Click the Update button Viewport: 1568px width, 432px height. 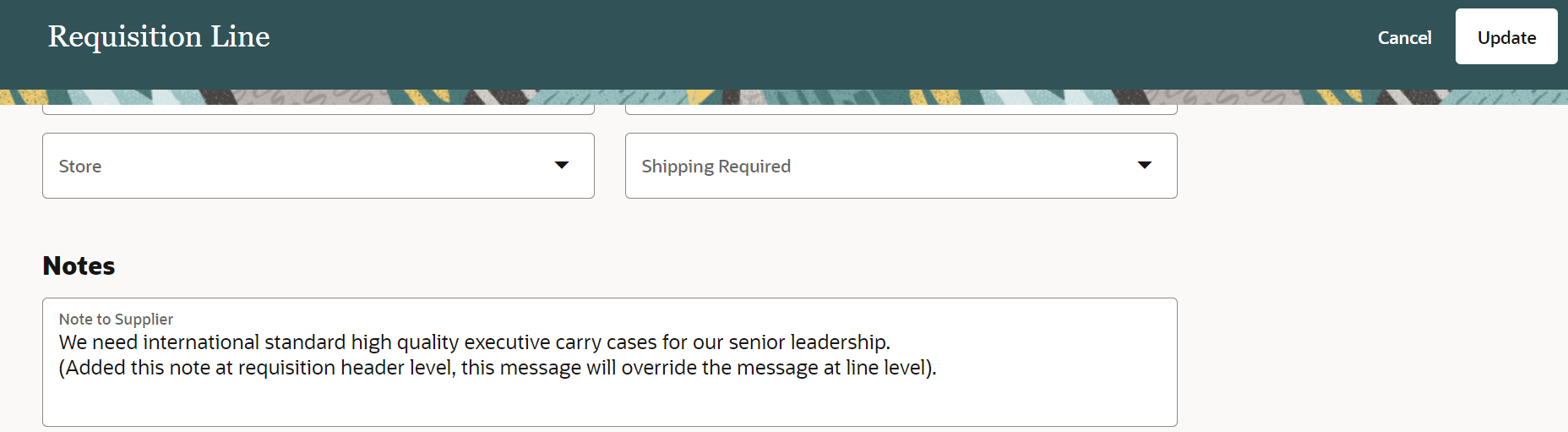coord(1505,37)
